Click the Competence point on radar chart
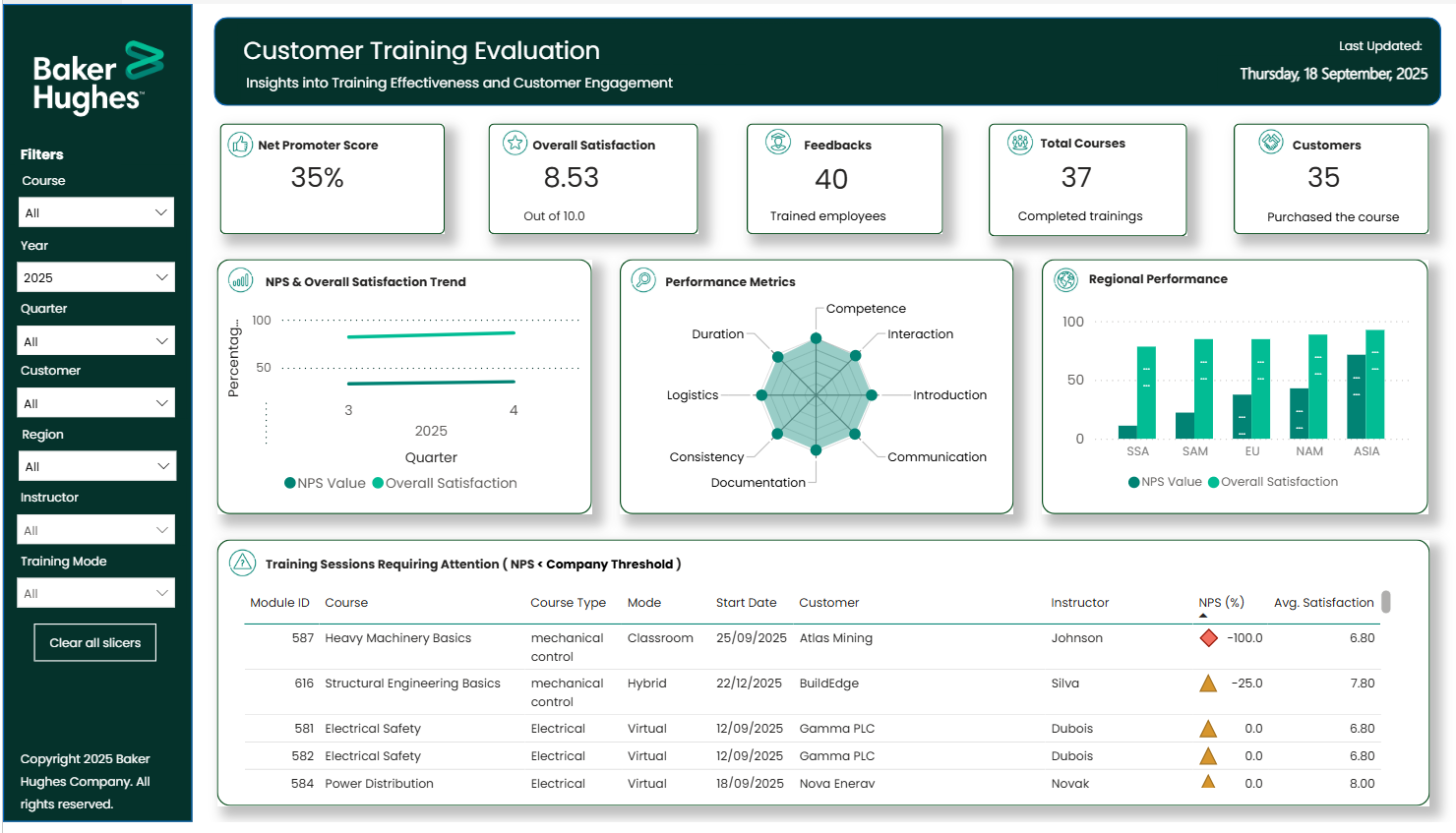1456x833 pixels. click(816, 338)
